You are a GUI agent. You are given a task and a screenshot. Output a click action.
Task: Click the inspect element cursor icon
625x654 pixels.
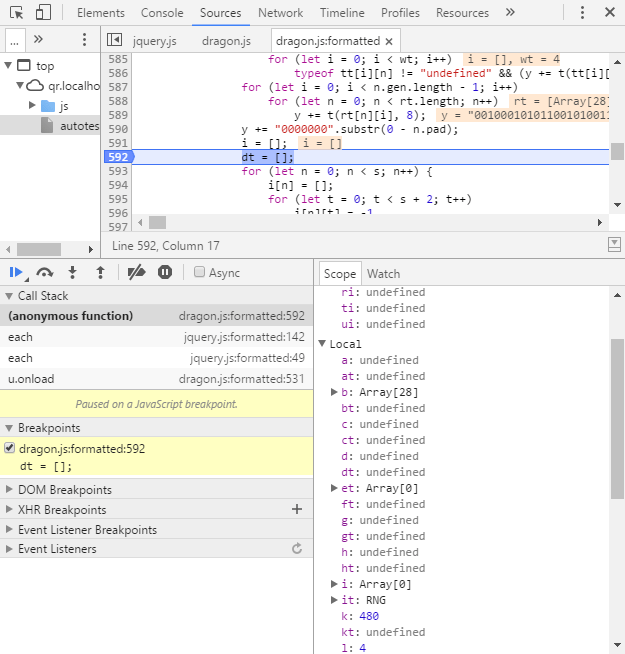click(x=15, y=13)
